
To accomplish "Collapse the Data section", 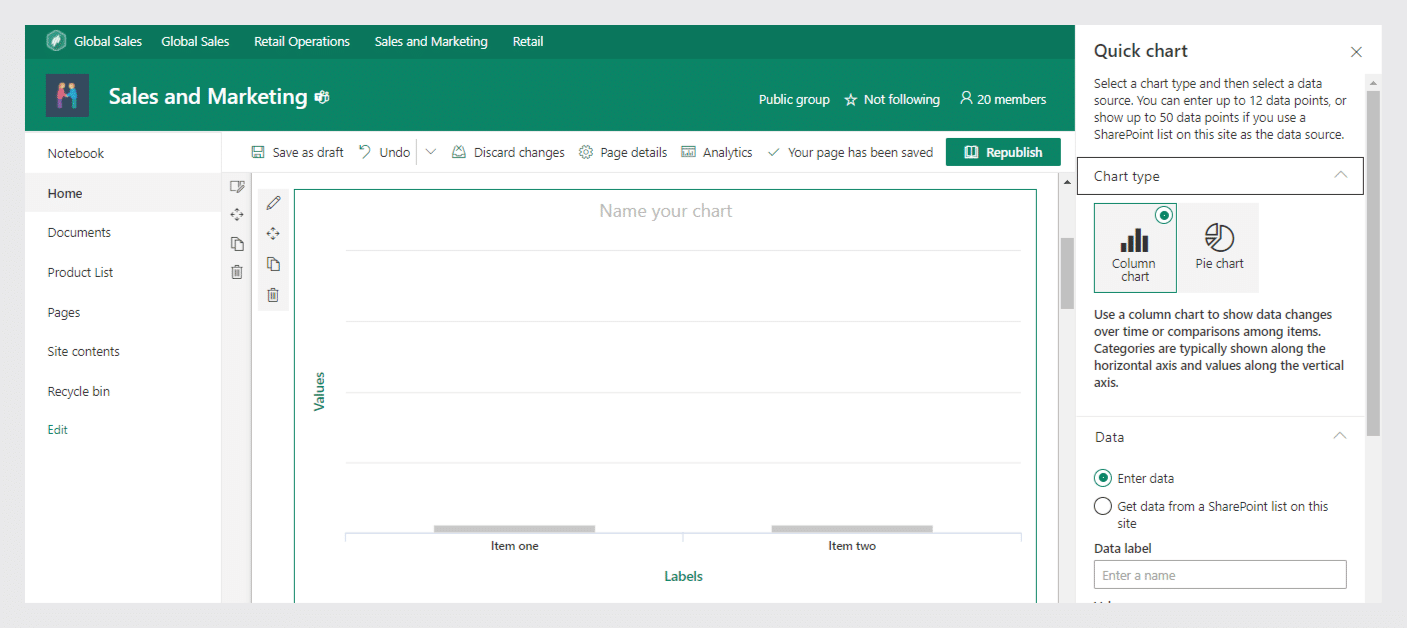I will (x=1340, y=435).
